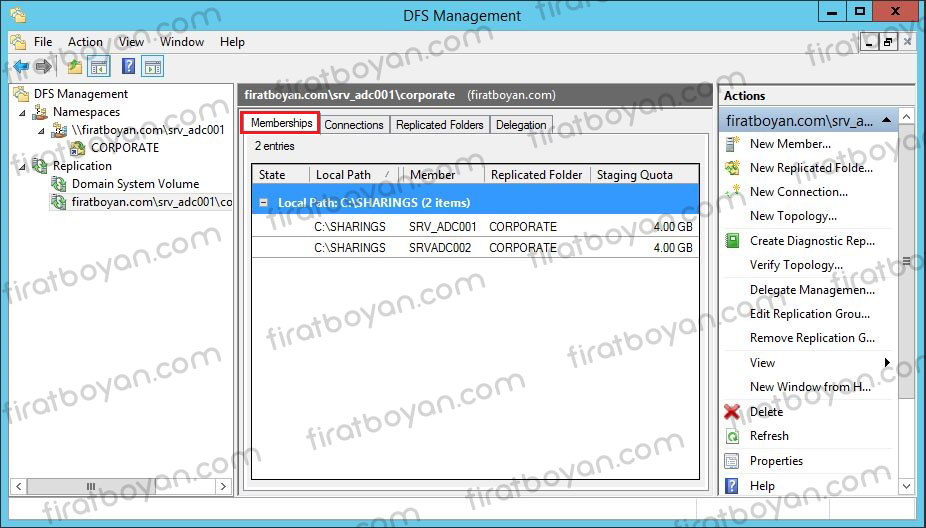Image resolution: width=926 pixels, height=528 pixels.
Task: Select Domain System Volume in tree
Action: tap(135, 184)
